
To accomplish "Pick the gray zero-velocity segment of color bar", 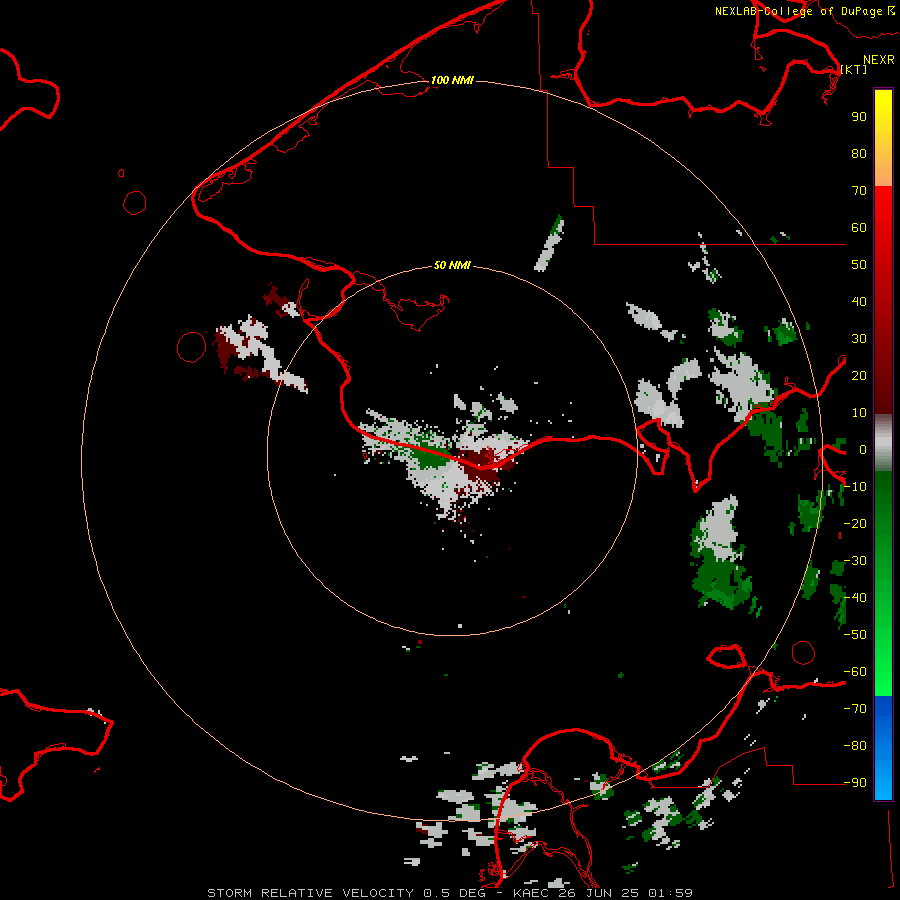I will click(x=883, y=443).
